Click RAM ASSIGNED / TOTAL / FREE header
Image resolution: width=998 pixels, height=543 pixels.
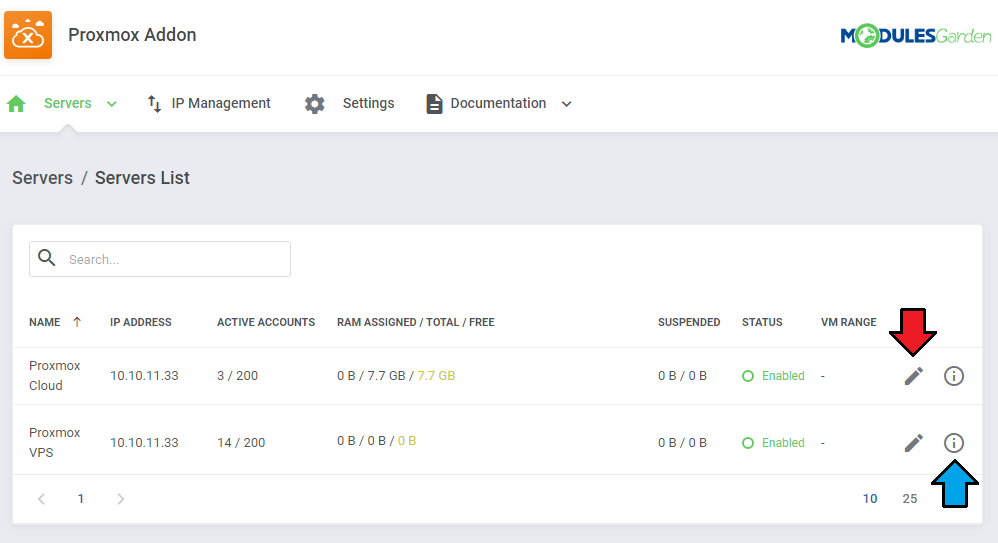pos(416,322)
